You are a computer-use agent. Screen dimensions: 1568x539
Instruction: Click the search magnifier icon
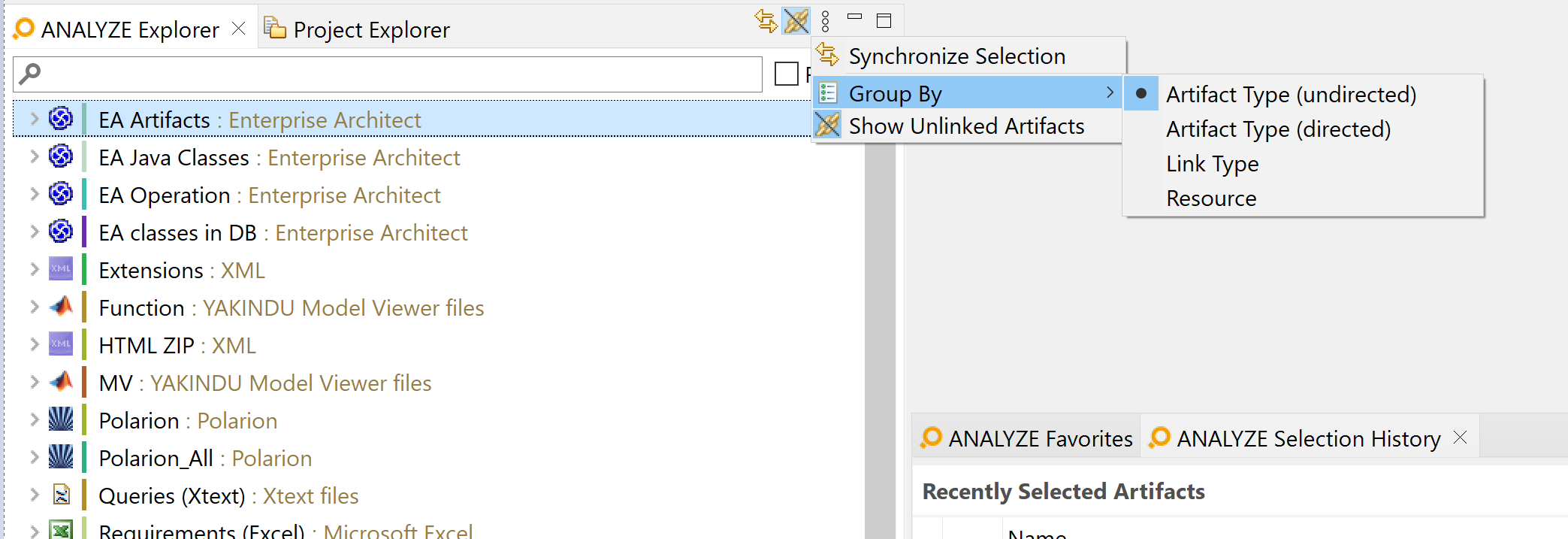click(30, 74)
